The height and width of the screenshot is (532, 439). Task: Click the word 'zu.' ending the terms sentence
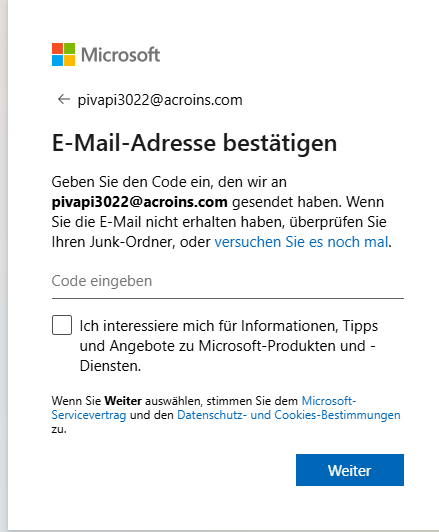tap(59, 429)
